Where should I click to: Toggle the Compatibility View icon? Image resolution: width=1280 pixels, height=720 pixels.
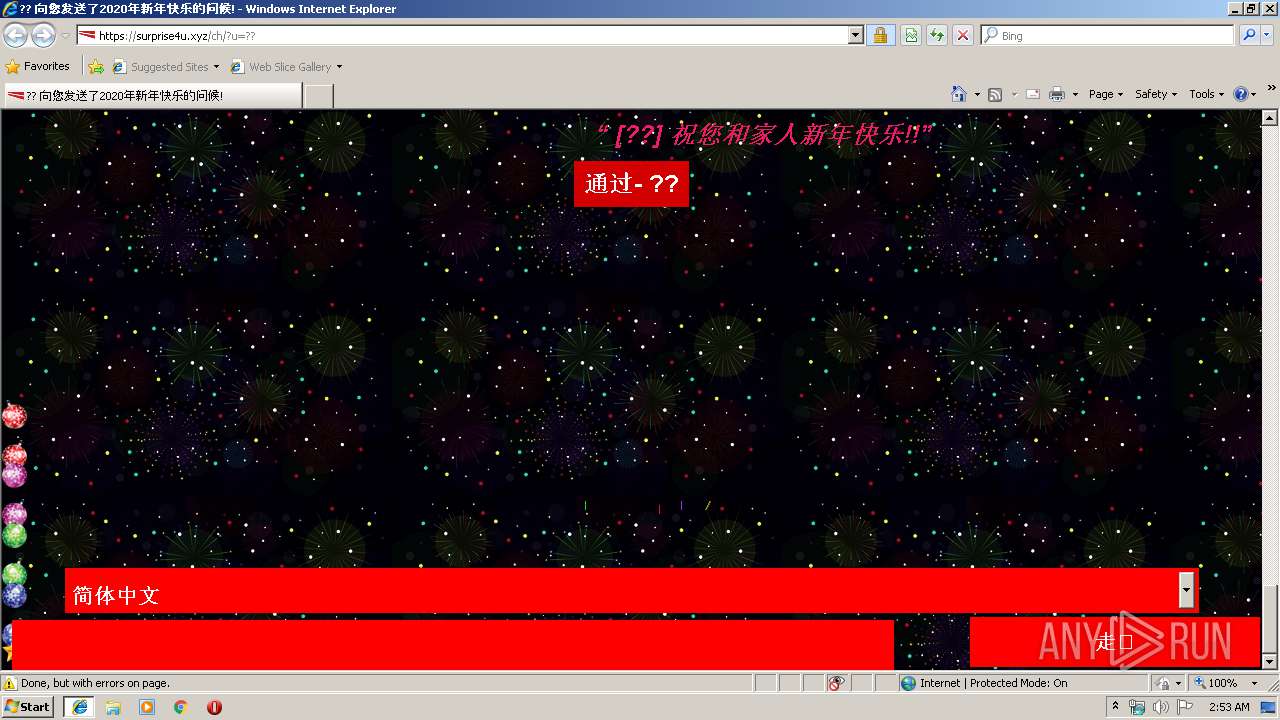tap(911, 35)
